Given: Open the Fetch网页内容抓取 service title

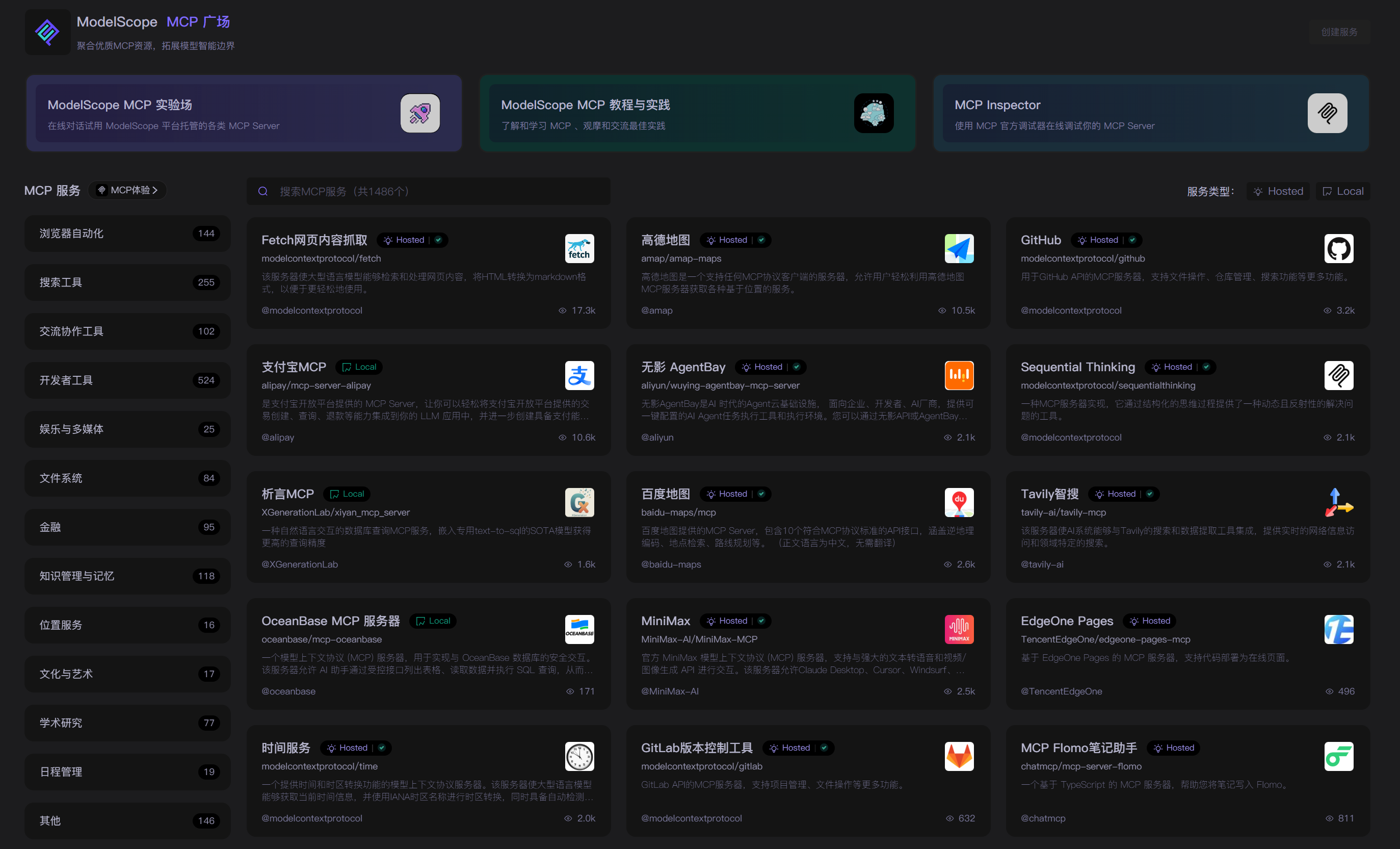Looking at the screenshot, I should coord(314,240).
